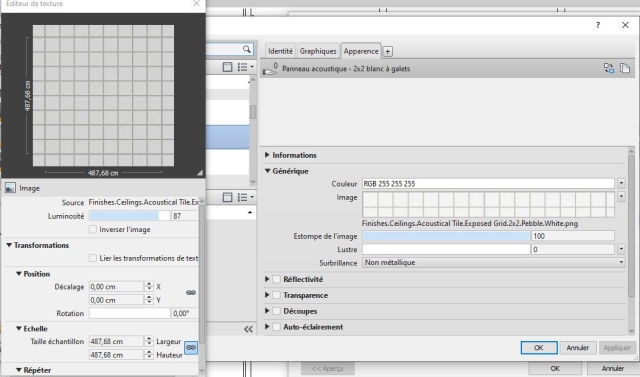Click the Décalage X spinner arrows
The image size is (640, 377).
click(149, 286)
